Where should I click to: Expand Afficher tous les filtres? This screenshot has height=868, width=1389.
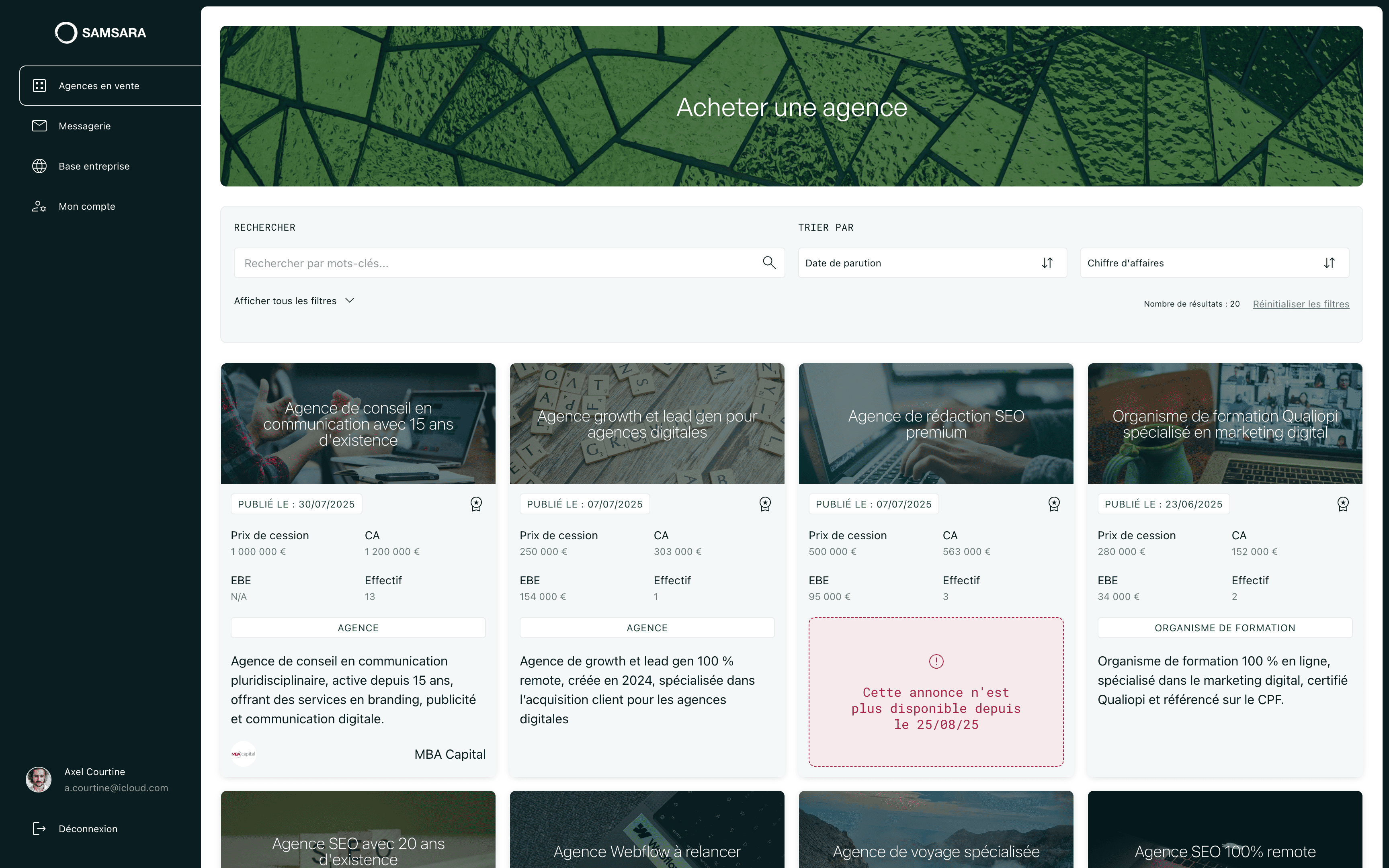click(x=294, y=301)
